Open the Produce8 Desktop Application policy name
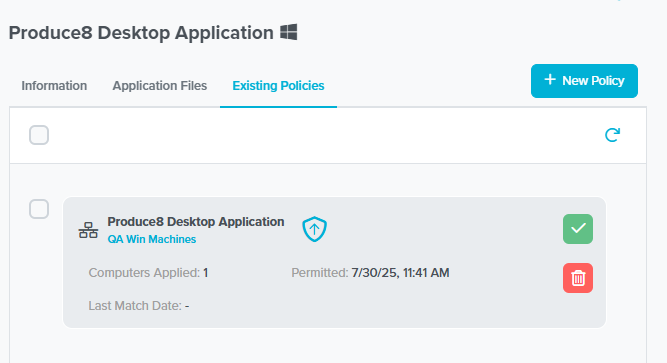 (196, 222)
